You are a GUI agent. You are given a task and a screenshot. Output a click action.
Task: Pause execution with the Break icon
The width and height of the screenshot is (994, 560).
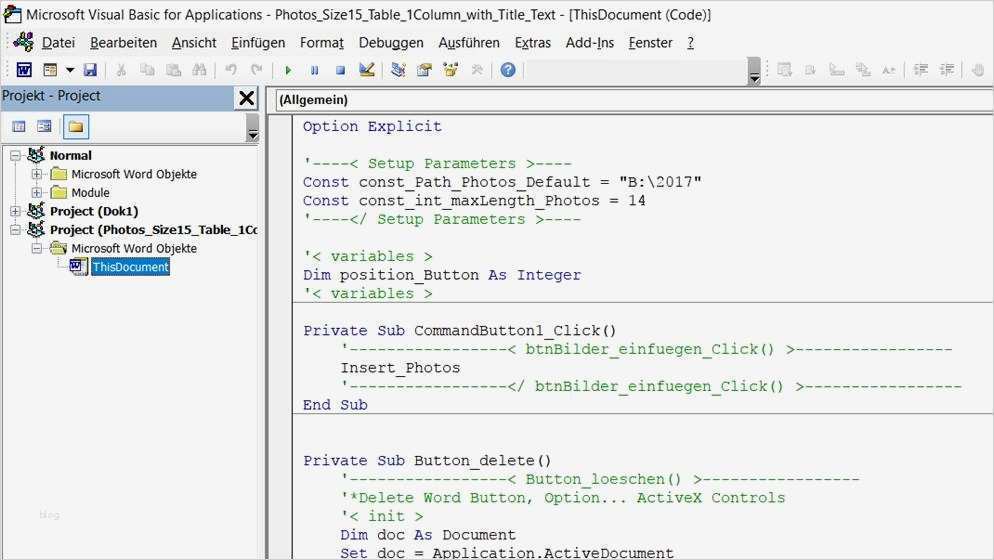tap(314, 70)
